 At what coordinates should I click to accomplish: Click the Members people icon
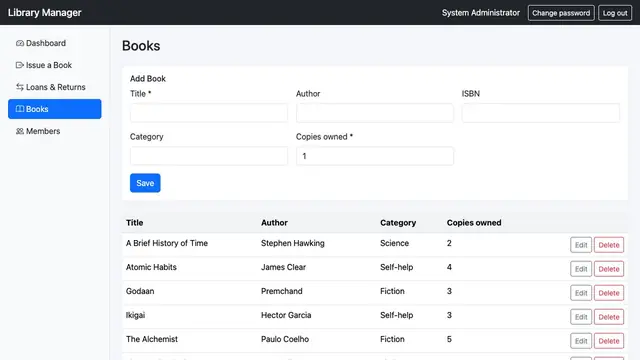[20, 131]
